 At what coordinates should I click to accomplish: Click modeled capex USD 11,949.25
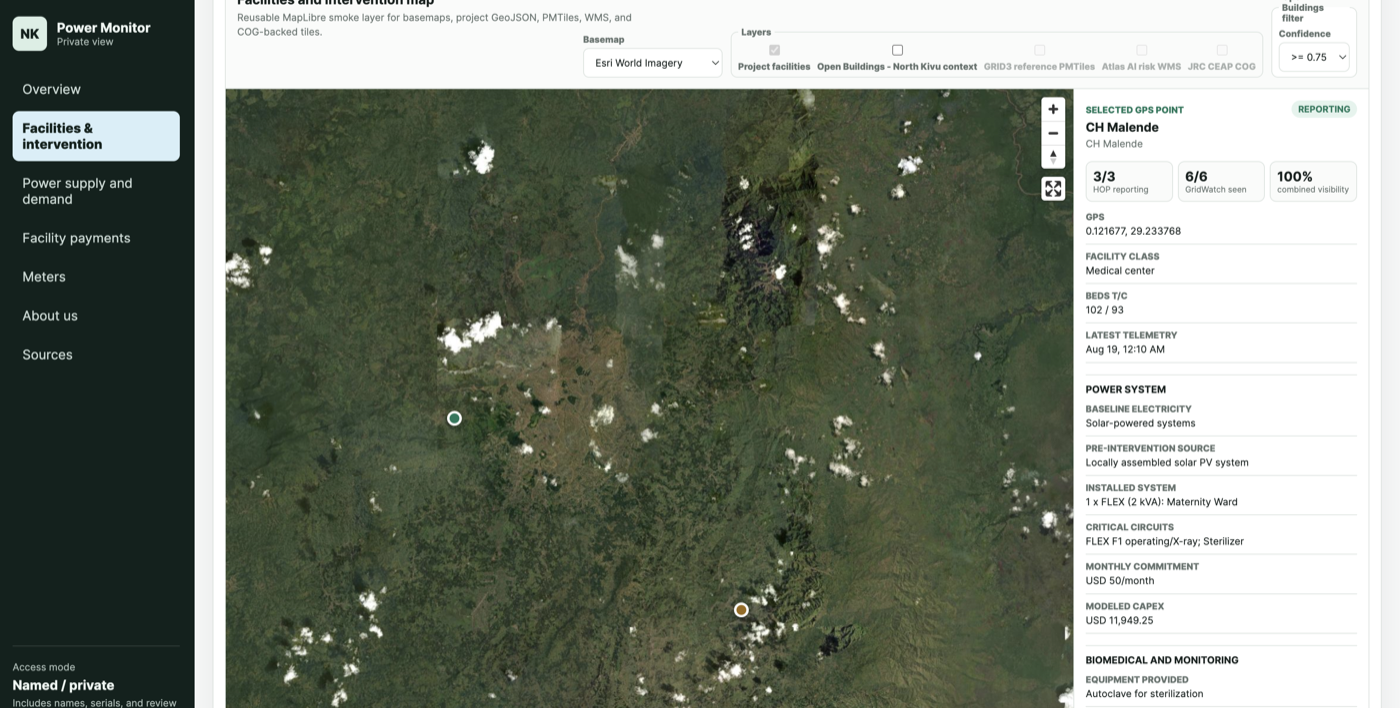(x=1119, y=621)
